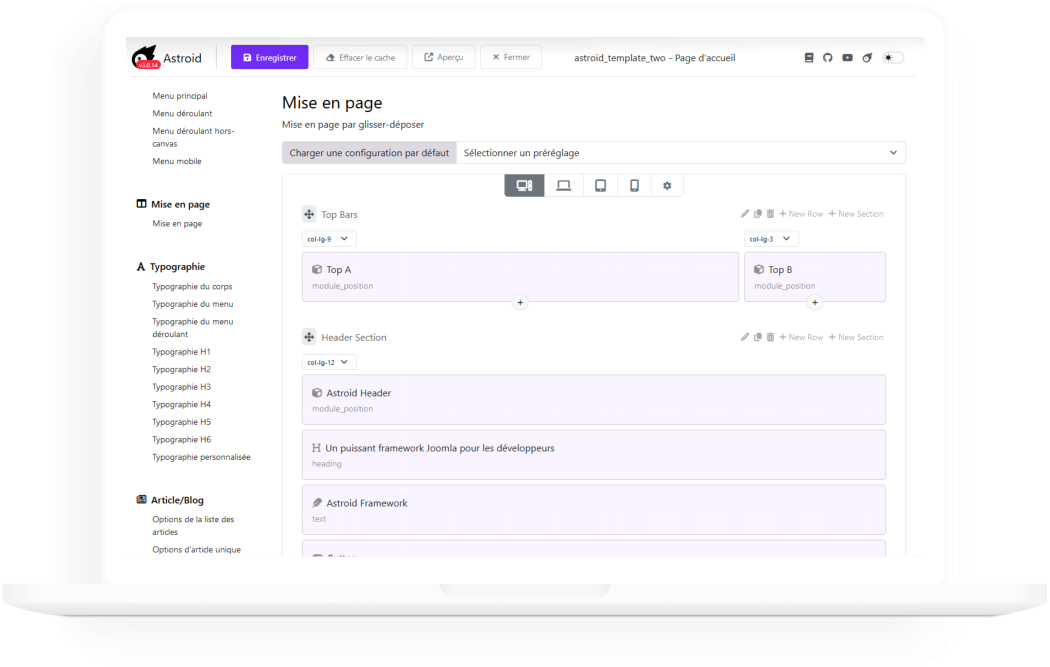Screen dimensions: 1050x667
Task: Delete the Top Bars section via trash icon
Action: point(770,214)
